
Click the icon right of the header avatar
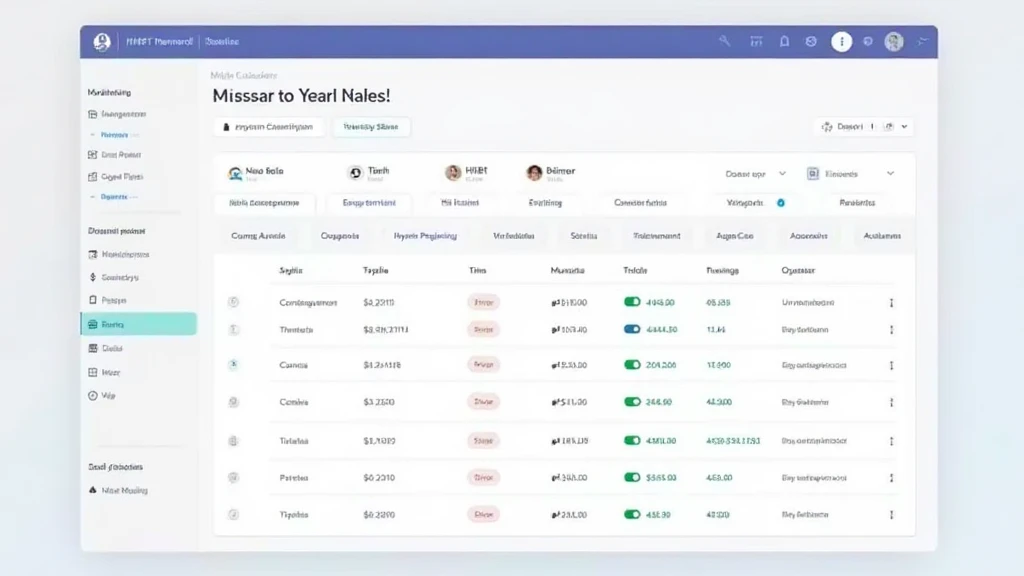922,41
